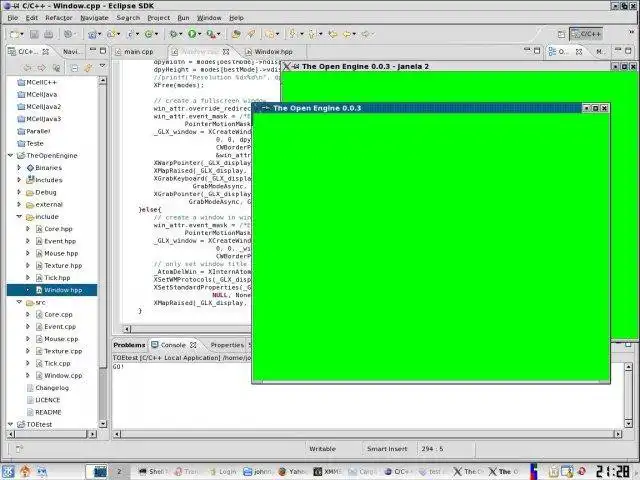Click the Open Perspective icon

click(561, 35)
